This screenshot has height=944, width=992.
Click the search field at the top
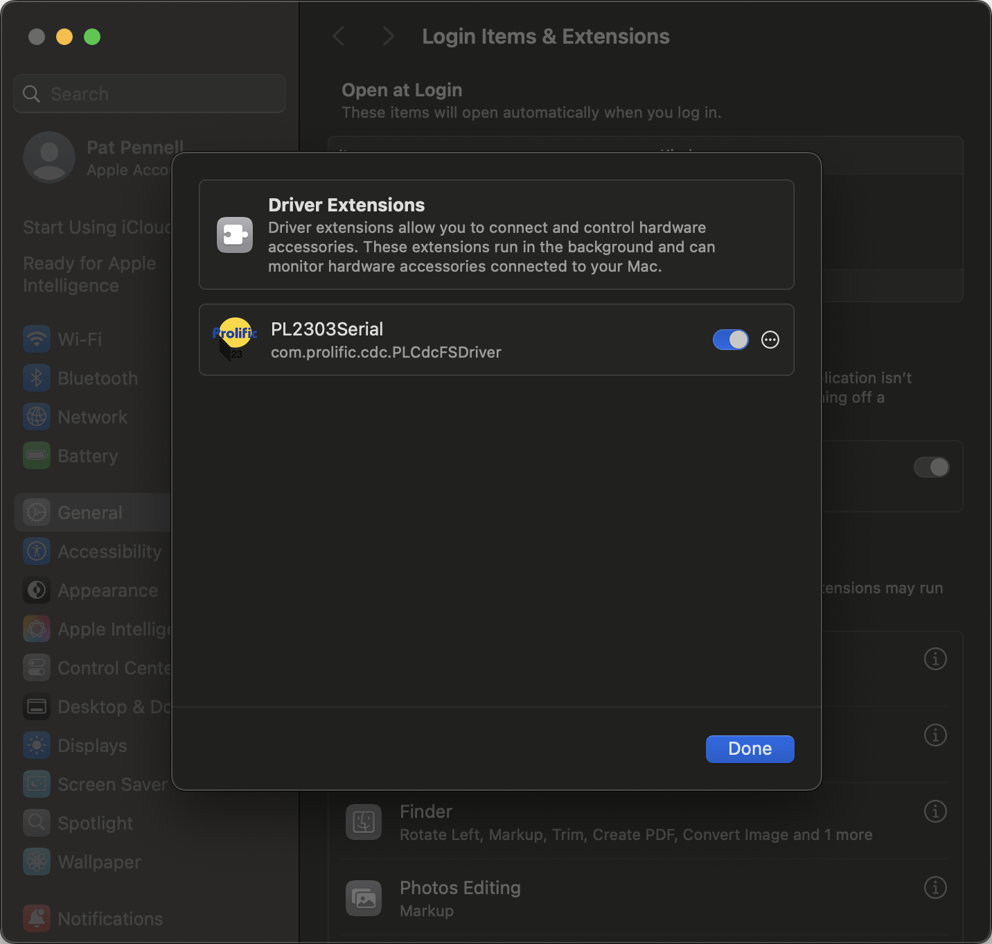149,93
